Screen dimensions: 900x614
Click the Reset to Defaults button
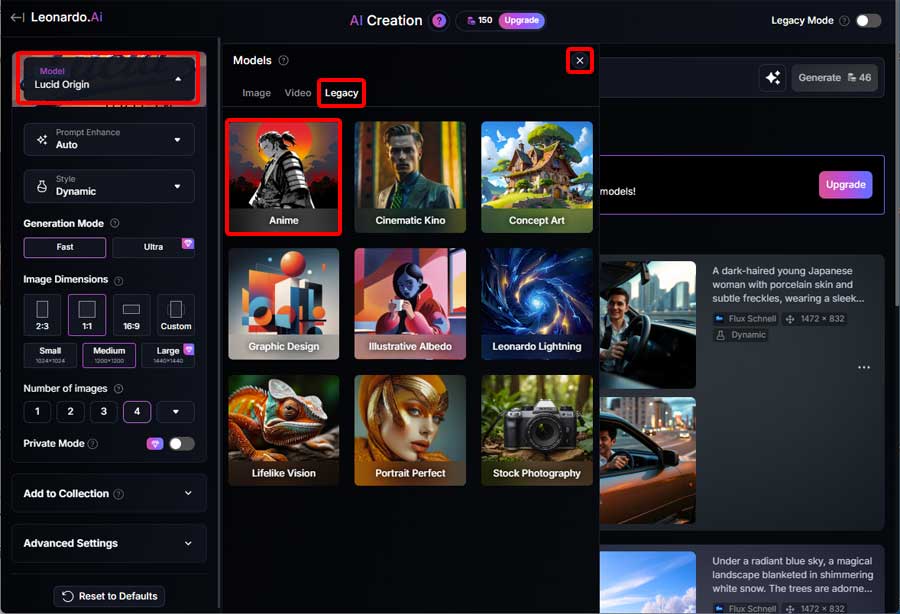coord(109,596)
